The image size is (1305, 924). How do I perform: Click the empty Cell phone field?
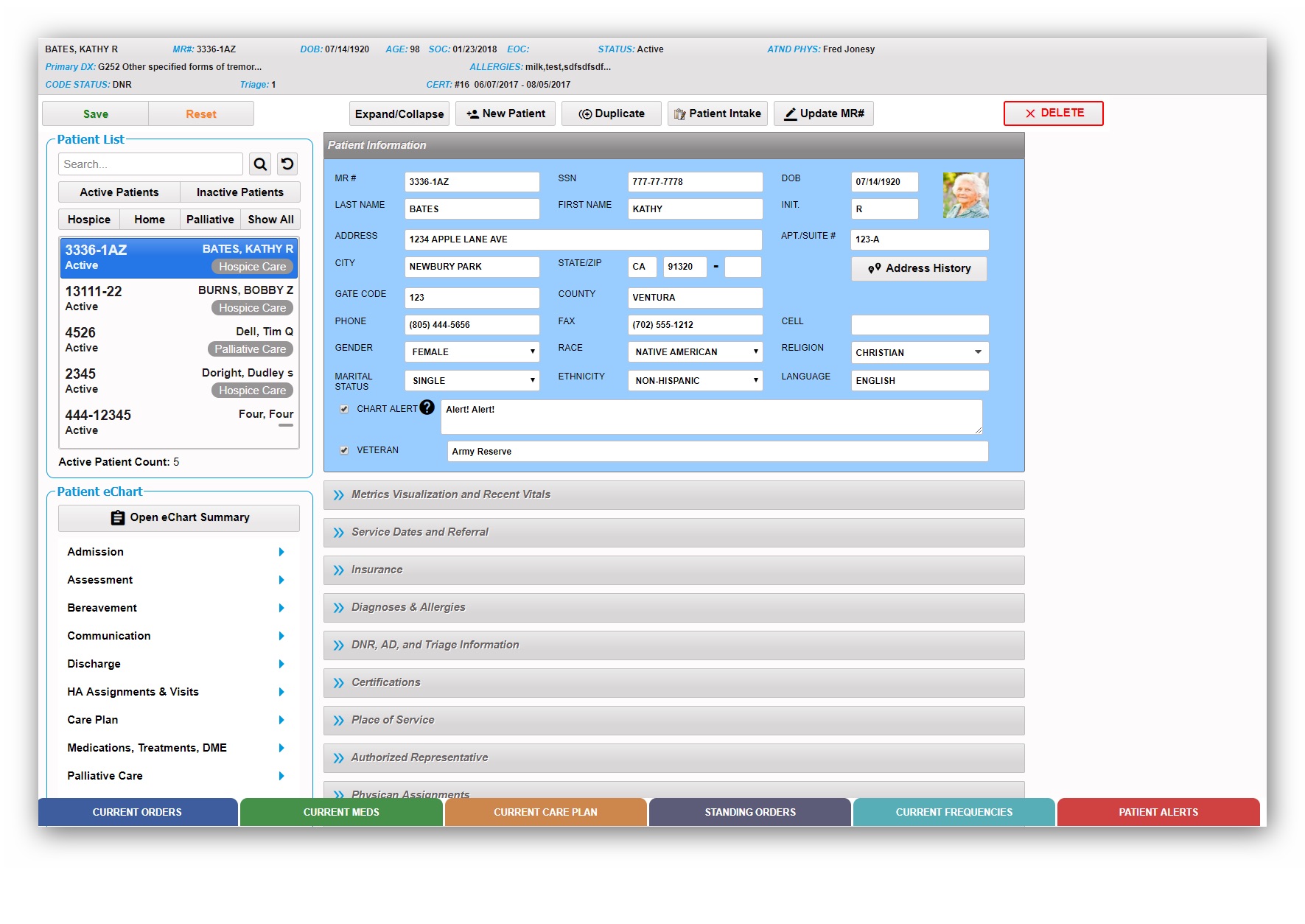click(920, 325)
